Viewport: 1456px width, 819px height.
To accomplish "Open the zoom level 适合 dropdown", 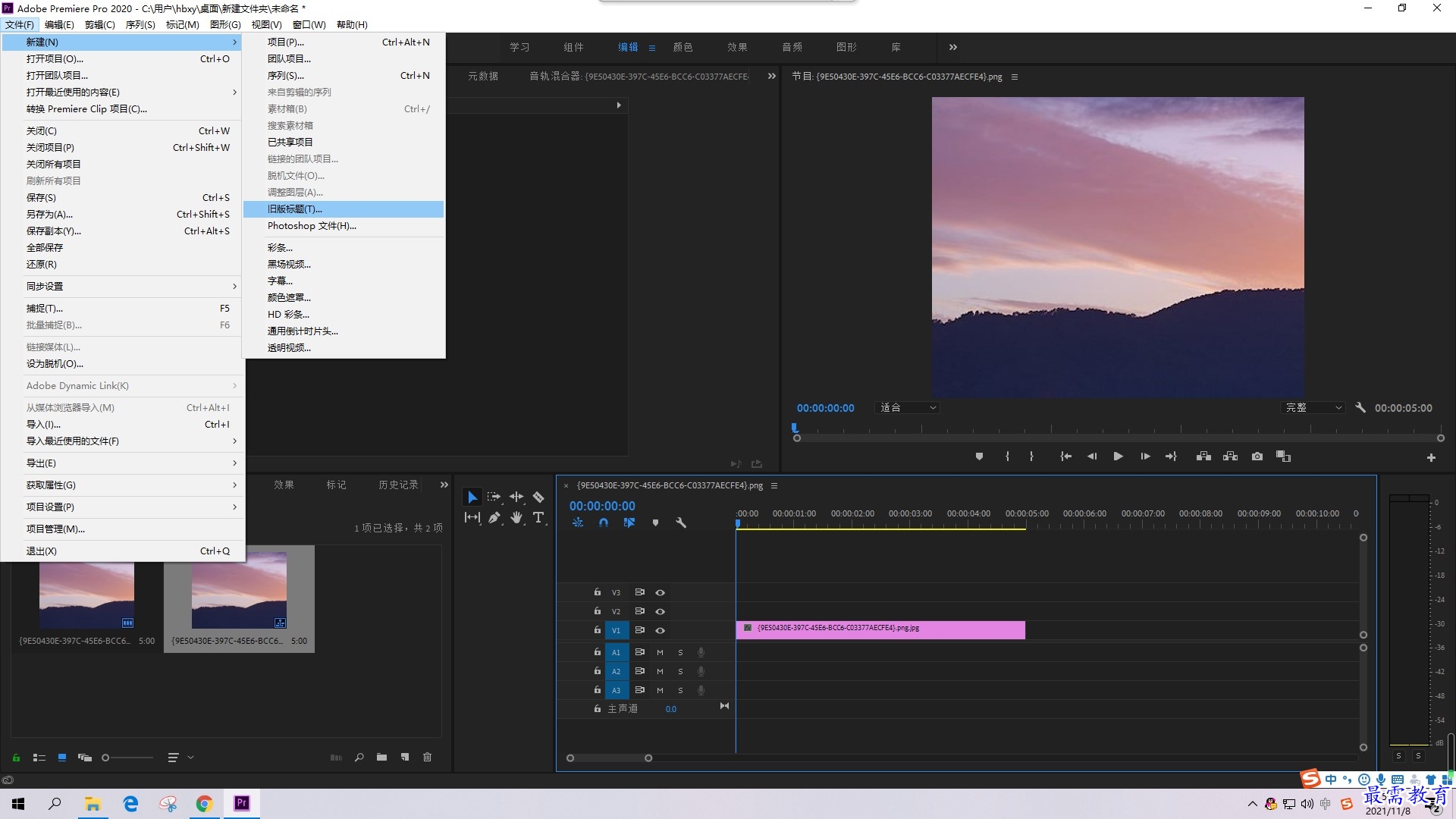I will click(908, 407).
